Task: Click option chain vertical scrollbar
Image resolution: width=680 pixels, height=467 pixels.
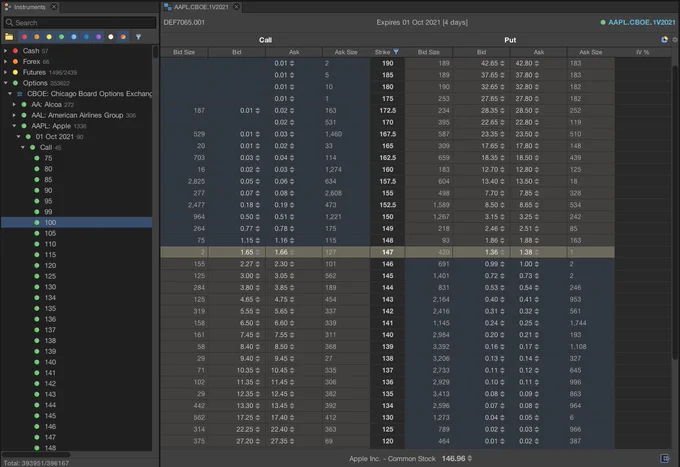Action: point(675,212)
